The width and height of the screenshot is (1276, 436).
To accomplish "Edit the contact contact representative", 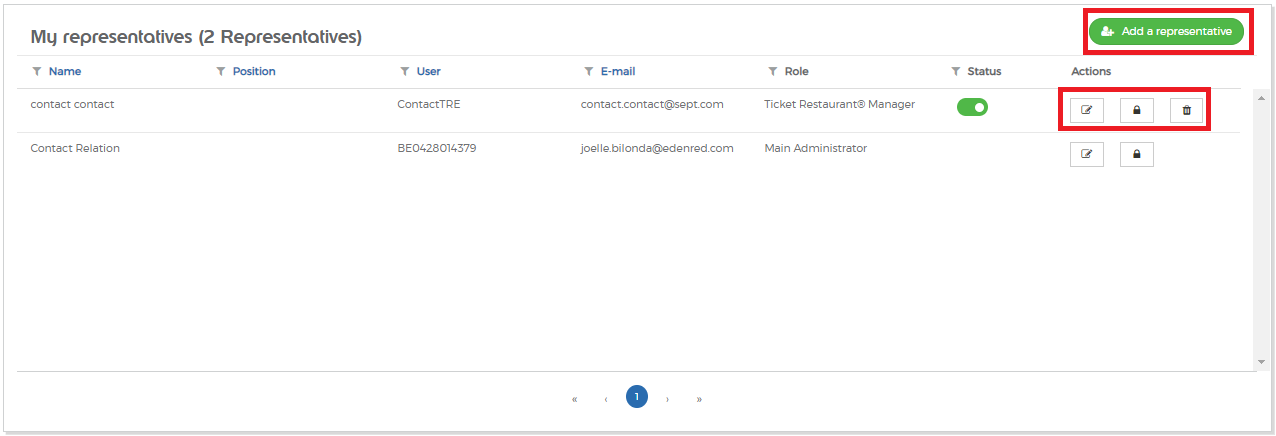I will (1087, 110).
